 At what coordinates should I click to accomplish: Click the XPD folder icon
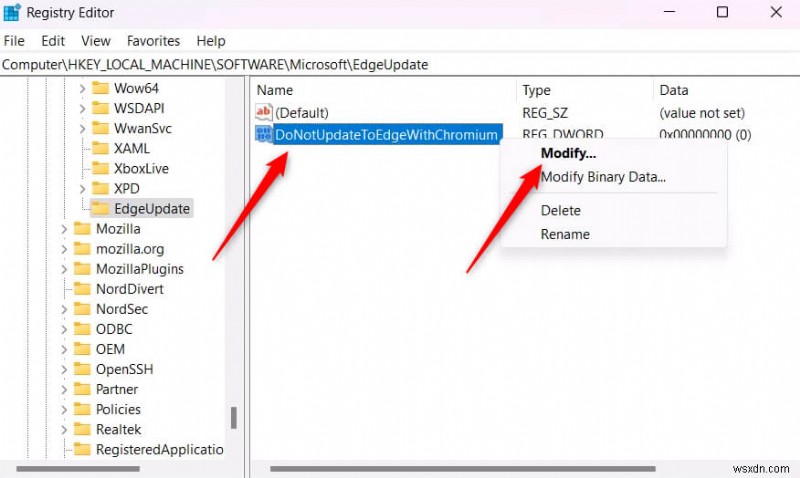click(x=101, y=188)
